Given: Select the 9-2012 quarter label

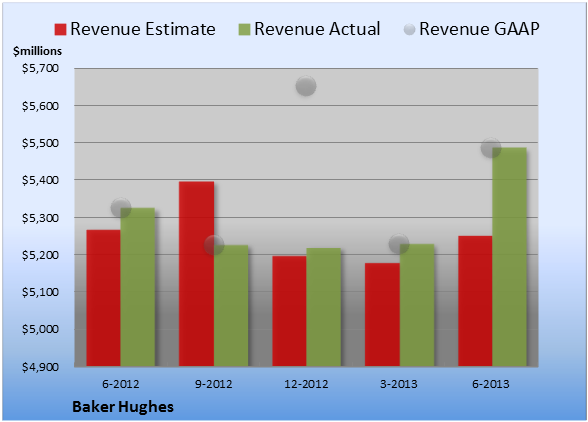Looking at the screenshot, I should 214,384.
